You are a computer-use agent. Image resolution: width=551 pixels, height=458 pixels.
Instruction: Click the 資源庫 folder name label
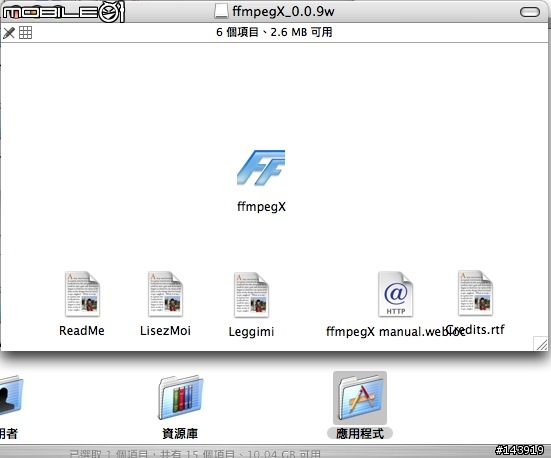click(x=180, y=433)
